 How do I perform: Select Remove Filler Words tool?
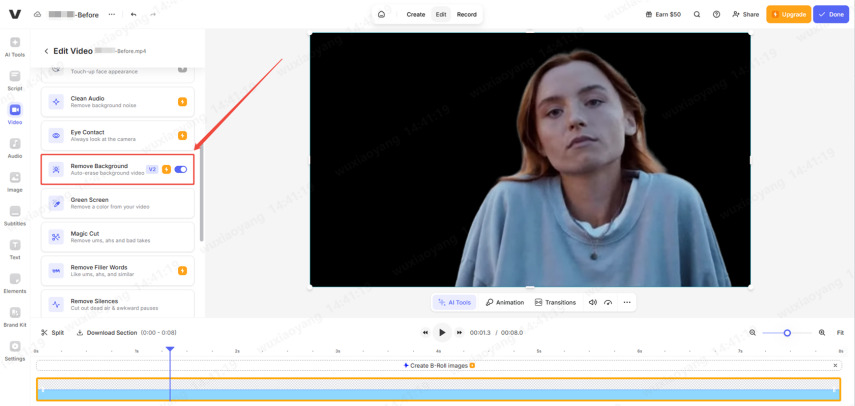(x=118, y=271)
